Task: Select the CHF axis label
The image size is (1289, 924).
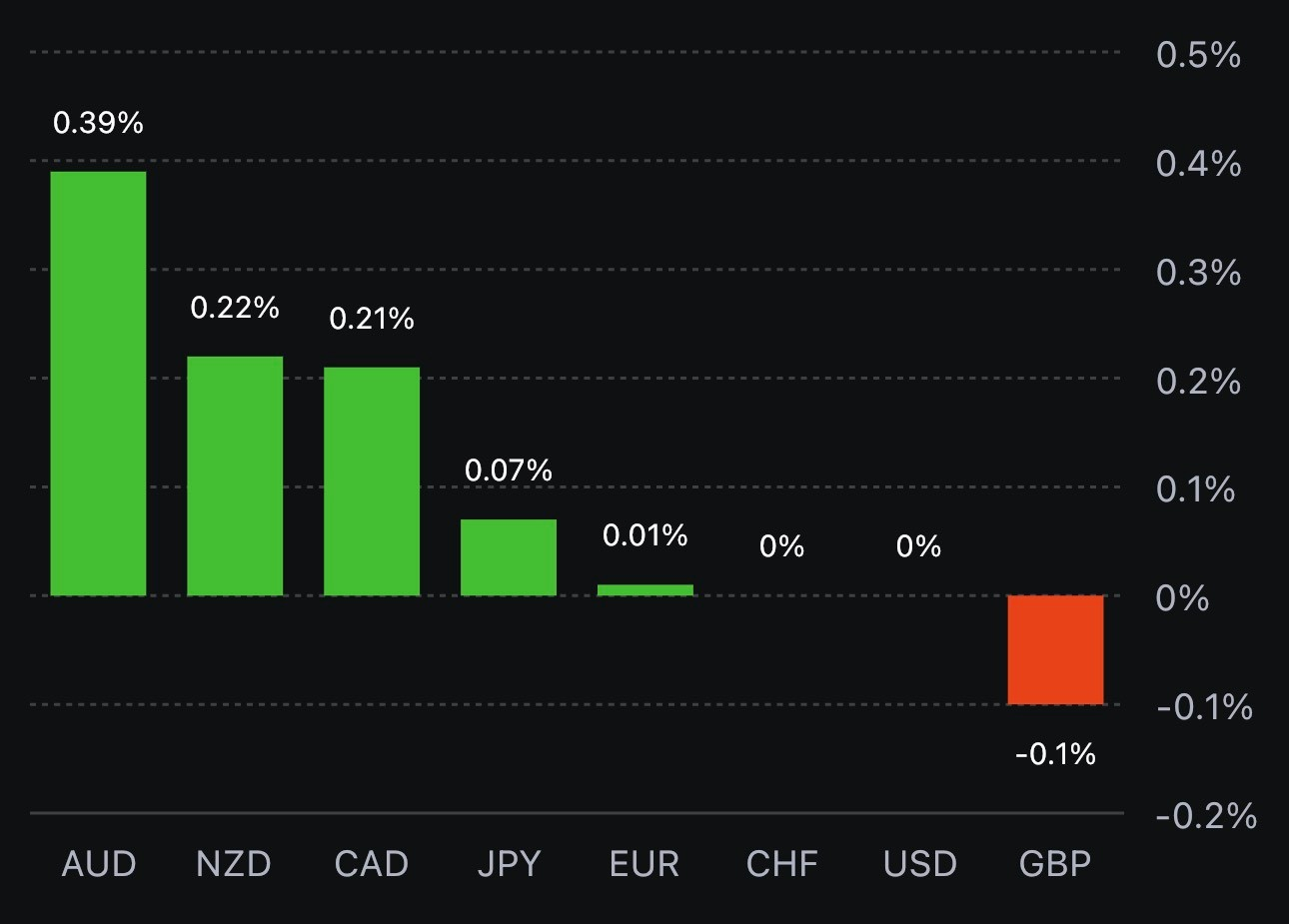Action: pyautogui.click(x=781, y=864)
